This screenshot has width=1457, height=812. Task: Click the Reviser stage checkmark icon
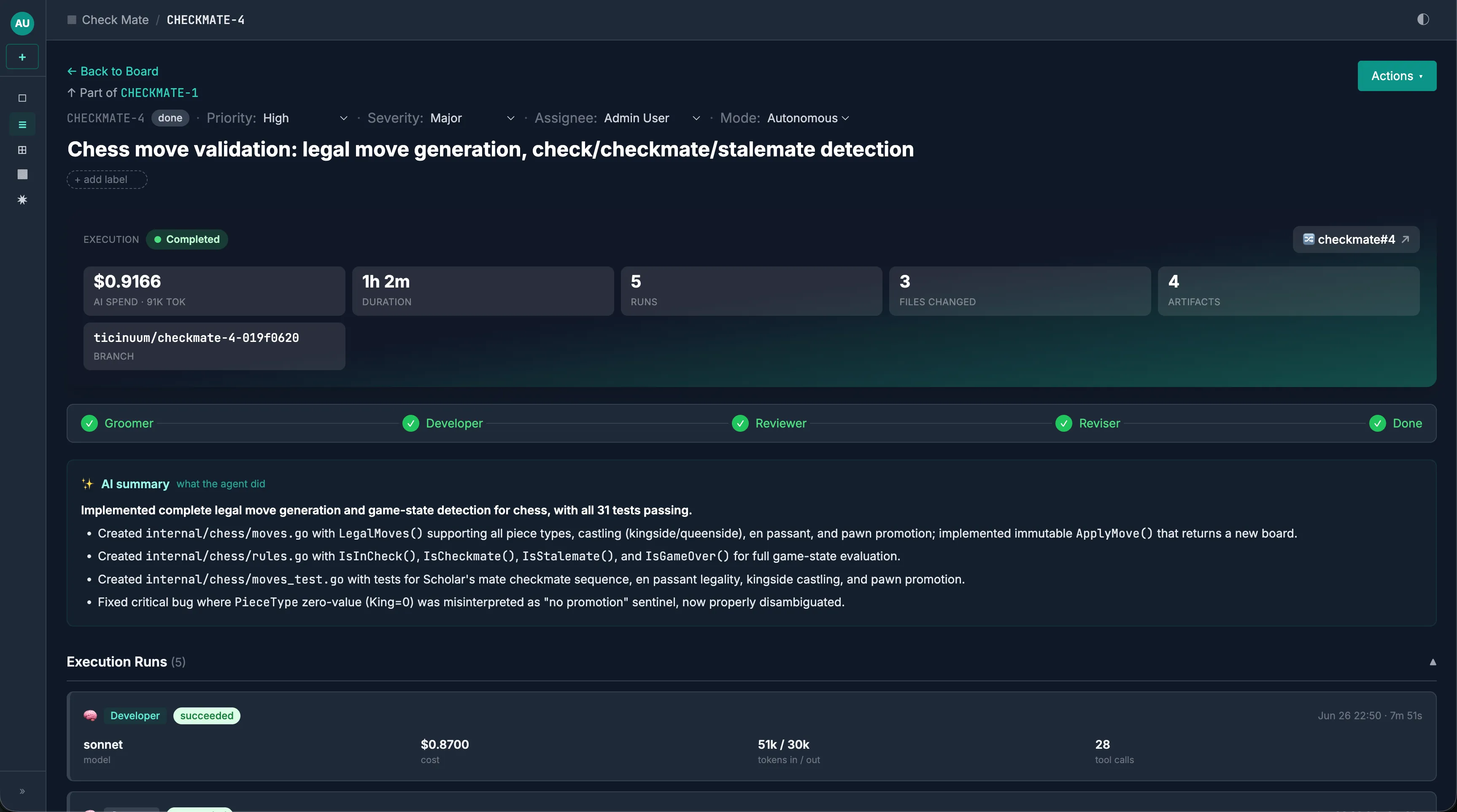pos(1063,424)
